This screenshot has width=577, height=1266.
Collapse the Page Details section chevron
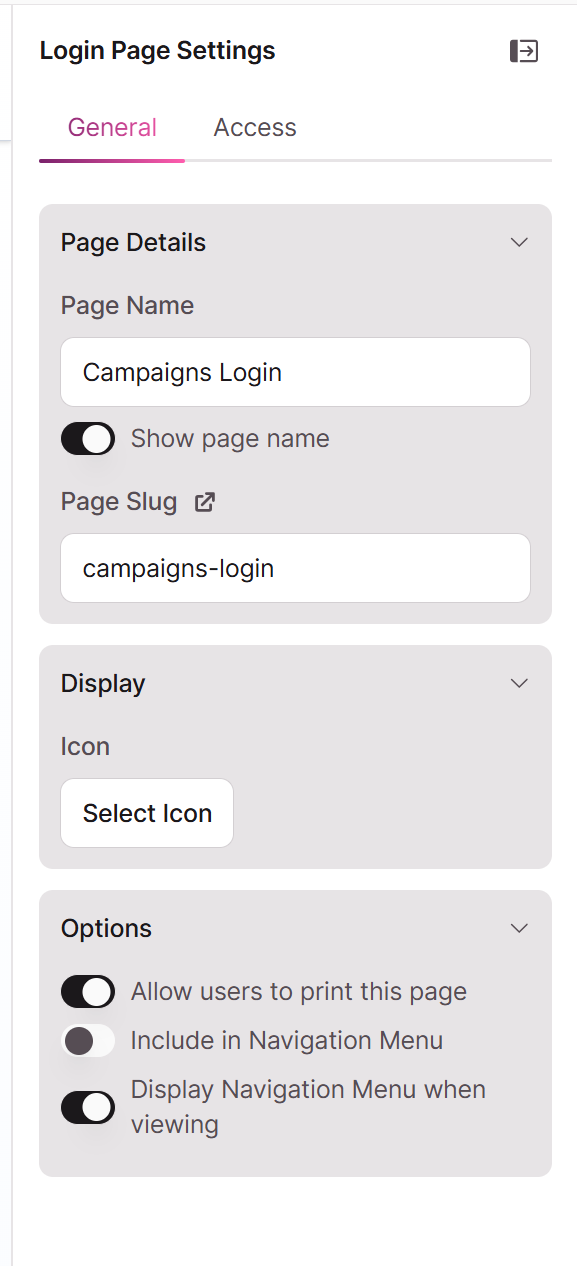(x=519, y=243)
